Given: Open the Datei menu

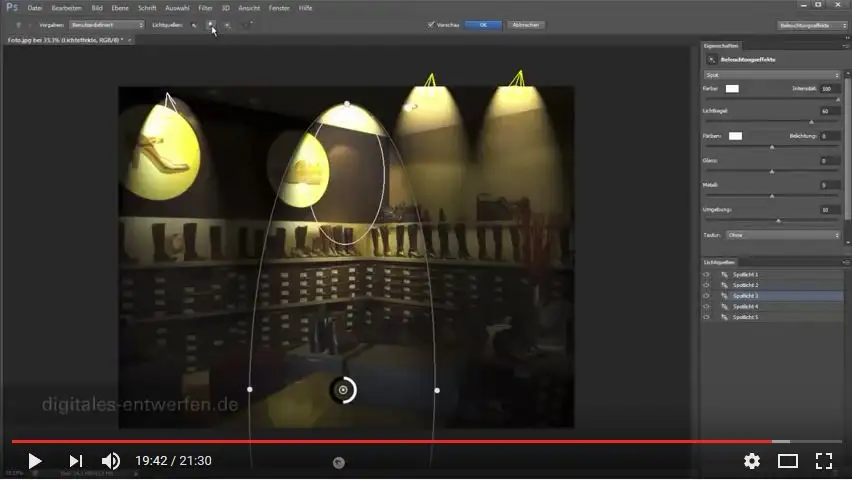Looking at the screenshot, I should pyautogui.click(x=35, y=8).
